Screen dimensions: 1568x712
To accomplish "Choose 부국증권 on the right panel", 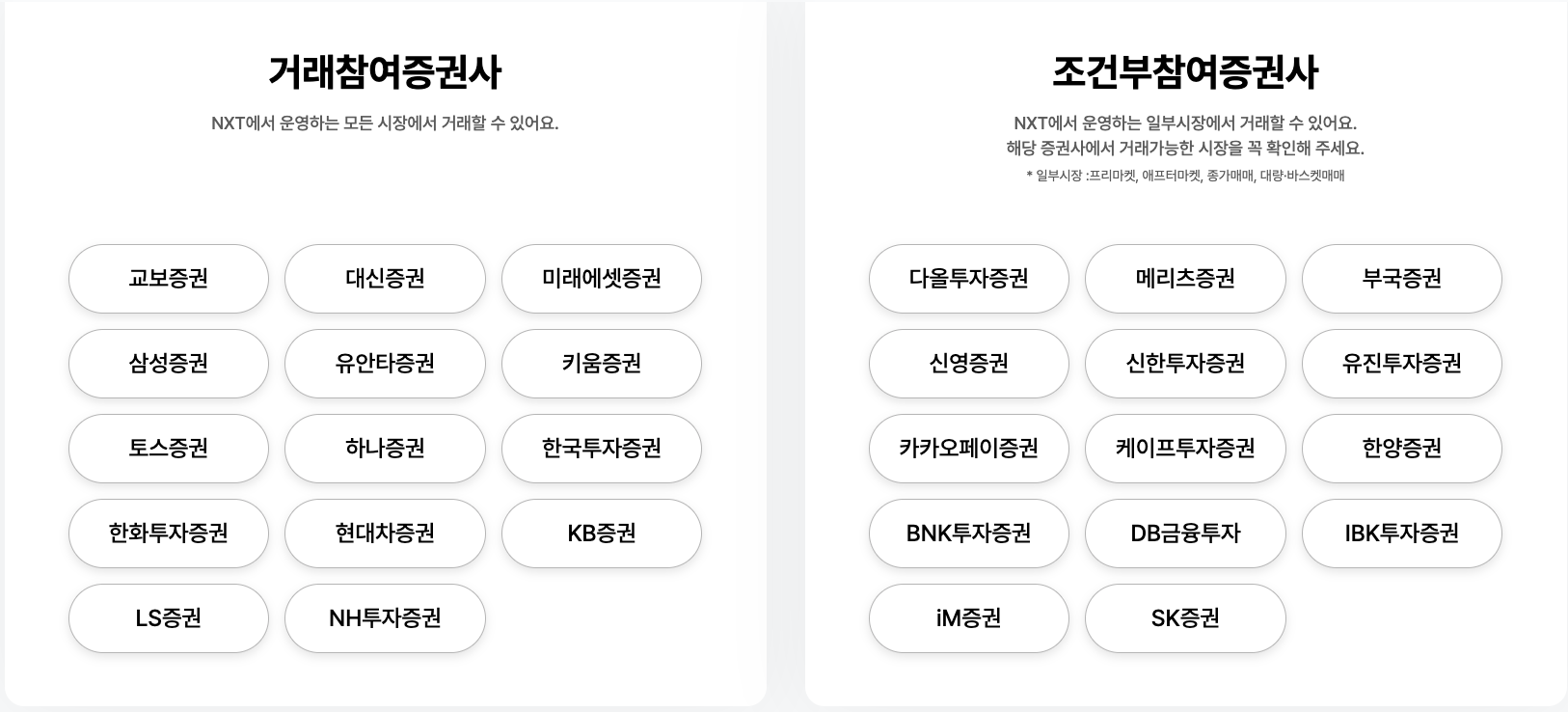I will tap(1400, 279).
